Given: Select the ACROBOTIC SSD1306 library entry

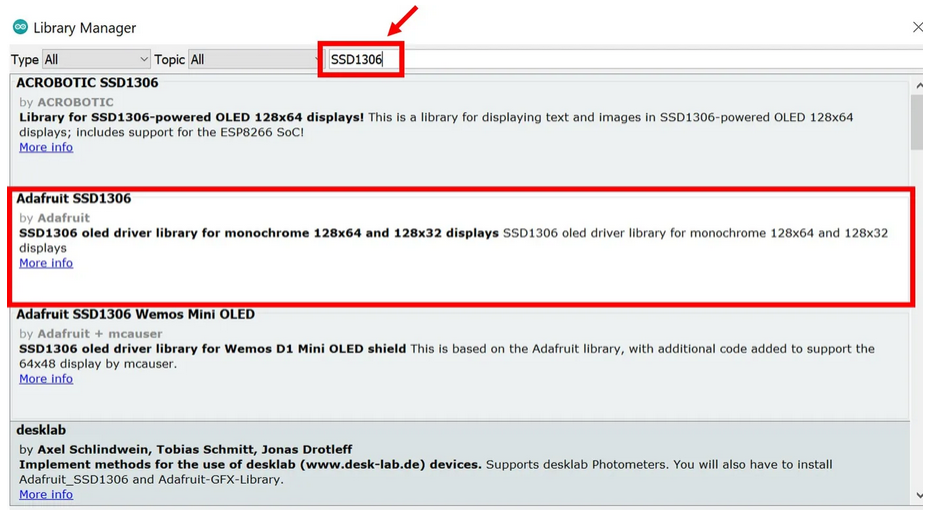Looking at the screenshot, I should 87,83.
